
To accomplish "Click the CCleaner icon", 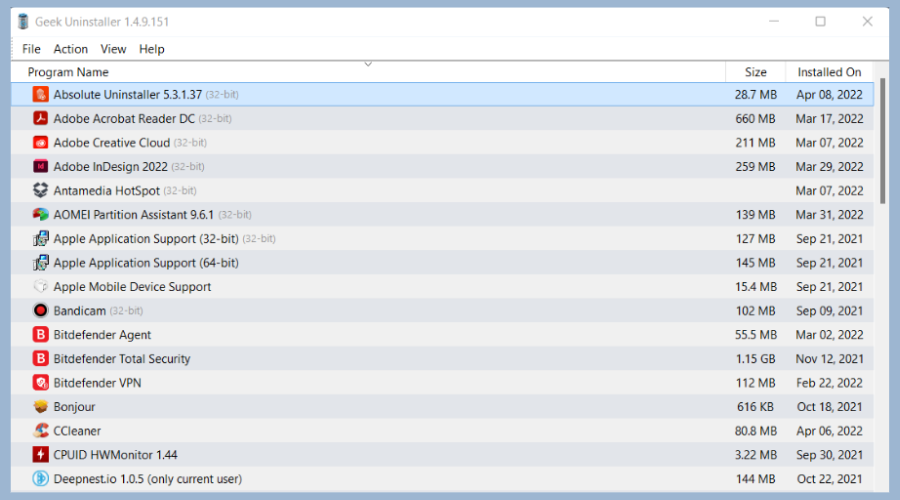I will pyautogui.click(x=40, y=431).
